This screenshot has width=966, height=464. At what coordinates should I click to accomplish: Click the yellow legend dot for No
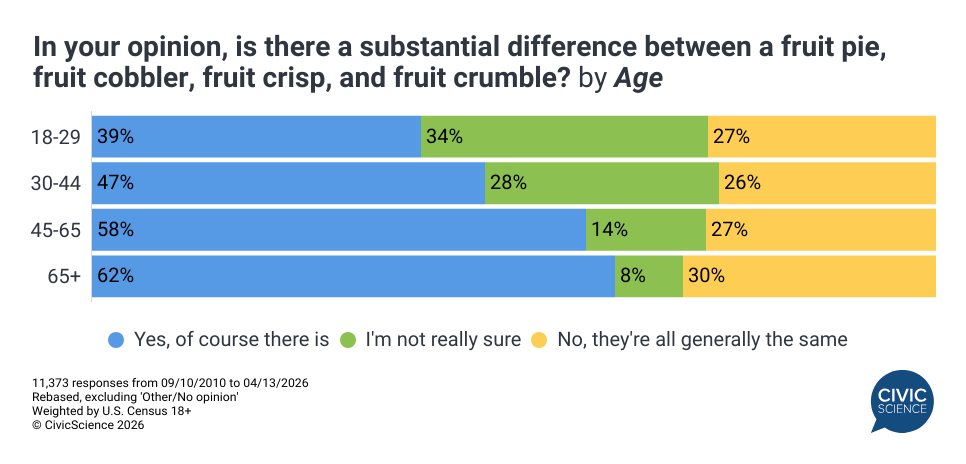pyautogui.click(x=539, y=339)
